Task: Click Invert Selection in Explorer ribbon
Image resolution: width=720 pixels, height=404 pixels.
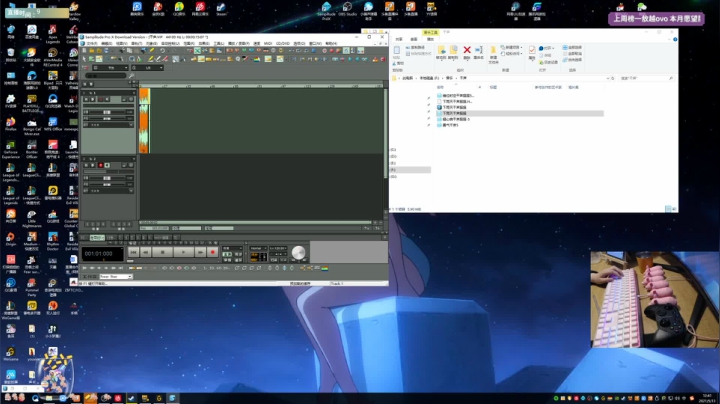Action: coord(573,60)
